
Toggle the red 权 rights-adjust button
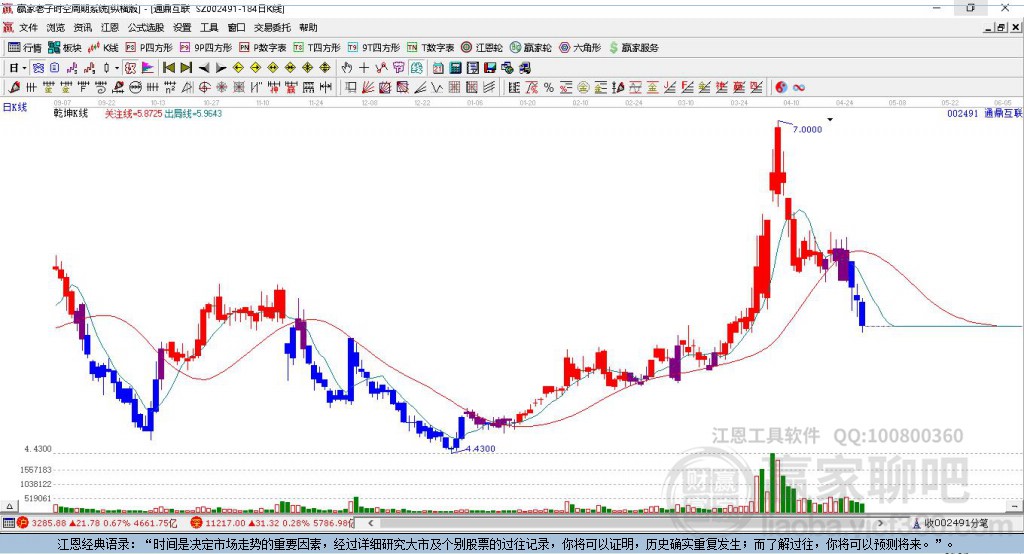131,68
